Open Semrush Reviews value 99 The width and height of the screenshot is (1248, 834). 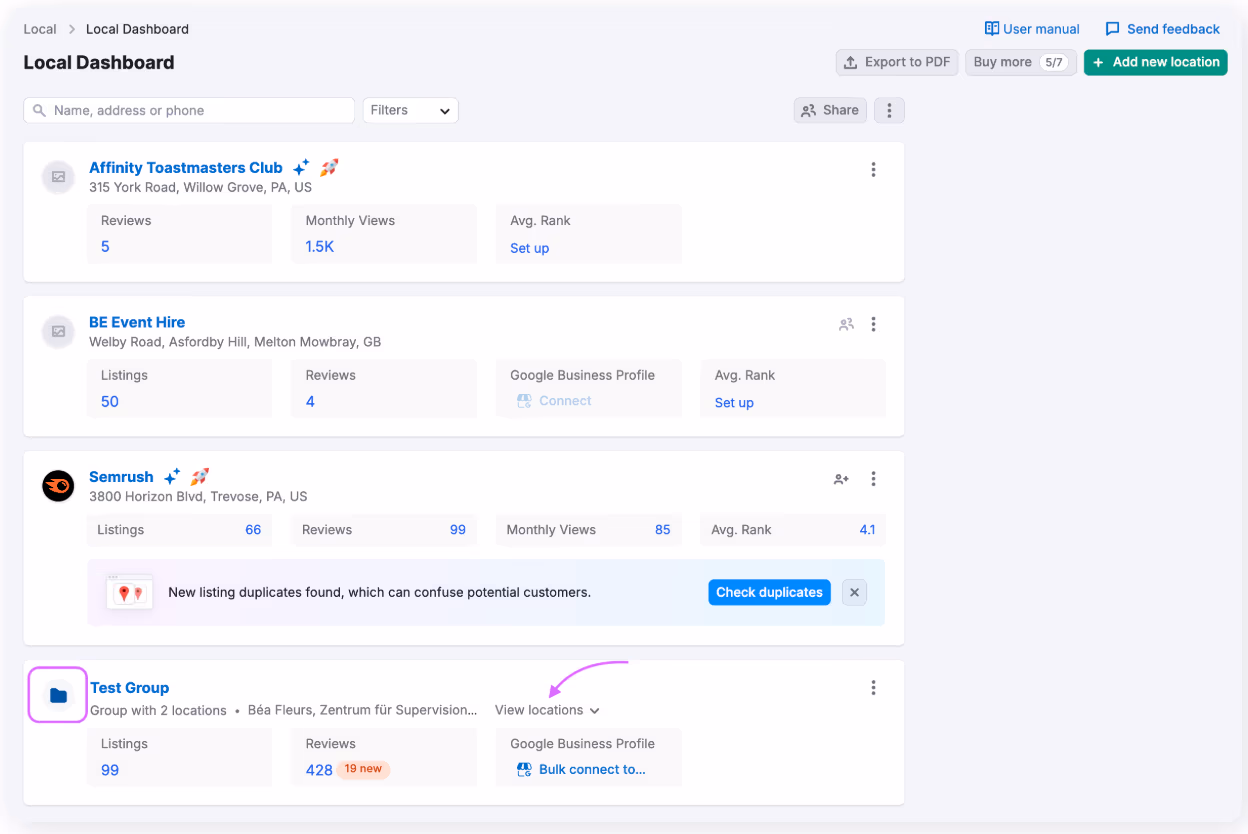(x=458, y=530)
